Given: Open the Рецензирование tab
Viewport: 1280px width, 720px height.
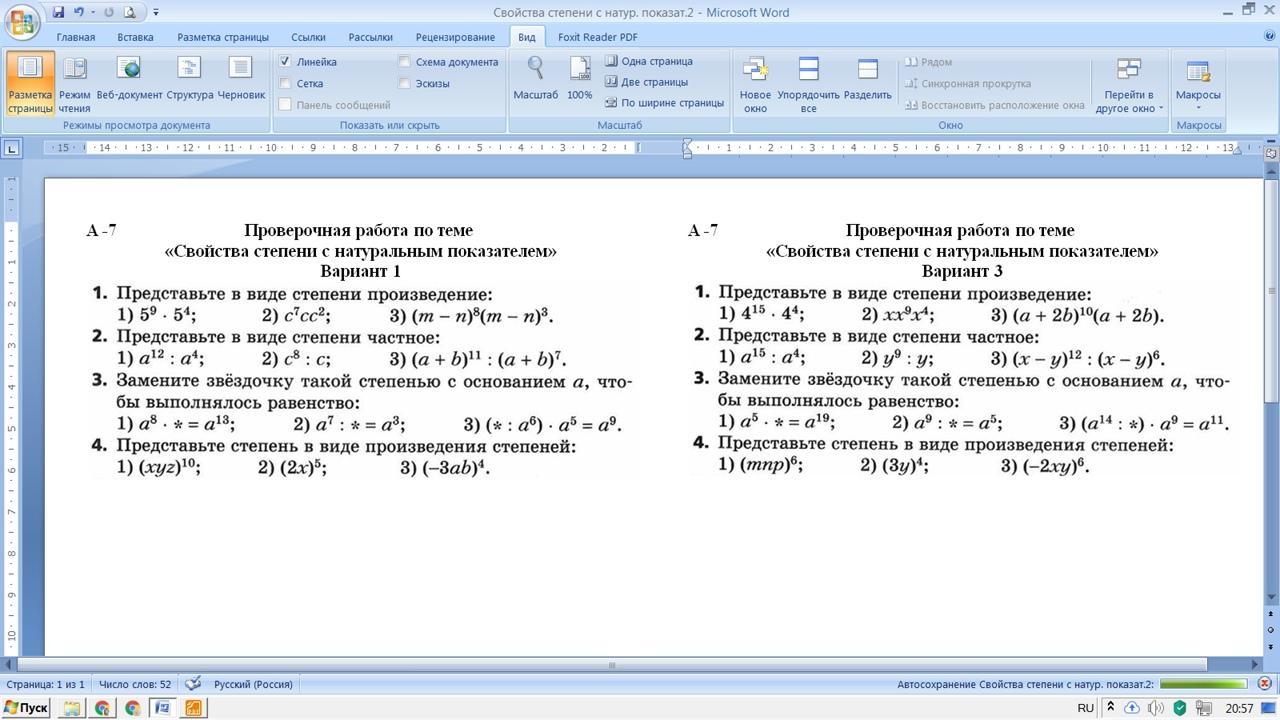Looking at the screenshot, I should click(455, 37).
